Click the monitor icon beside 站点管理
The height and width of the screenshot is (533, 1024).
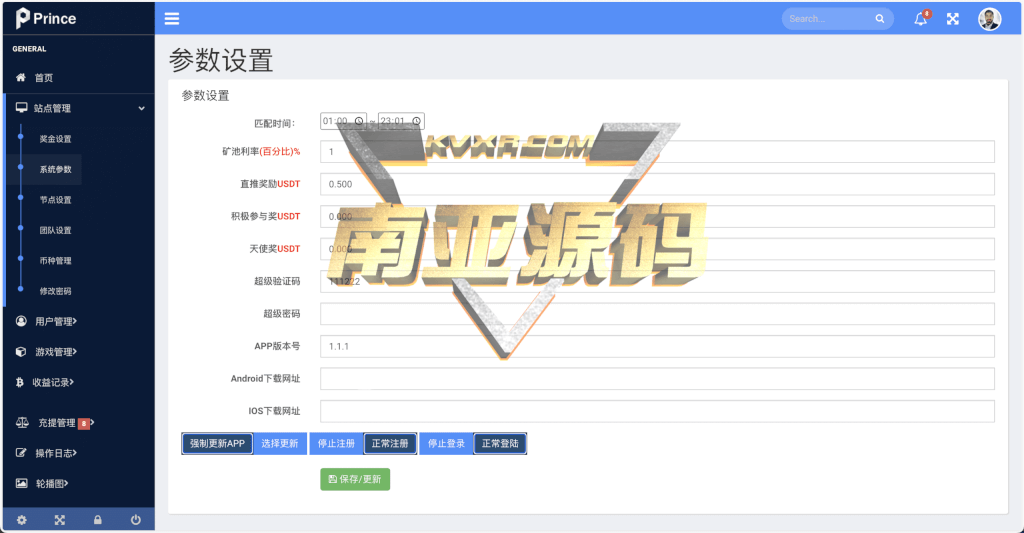click(x=22, y=108)
